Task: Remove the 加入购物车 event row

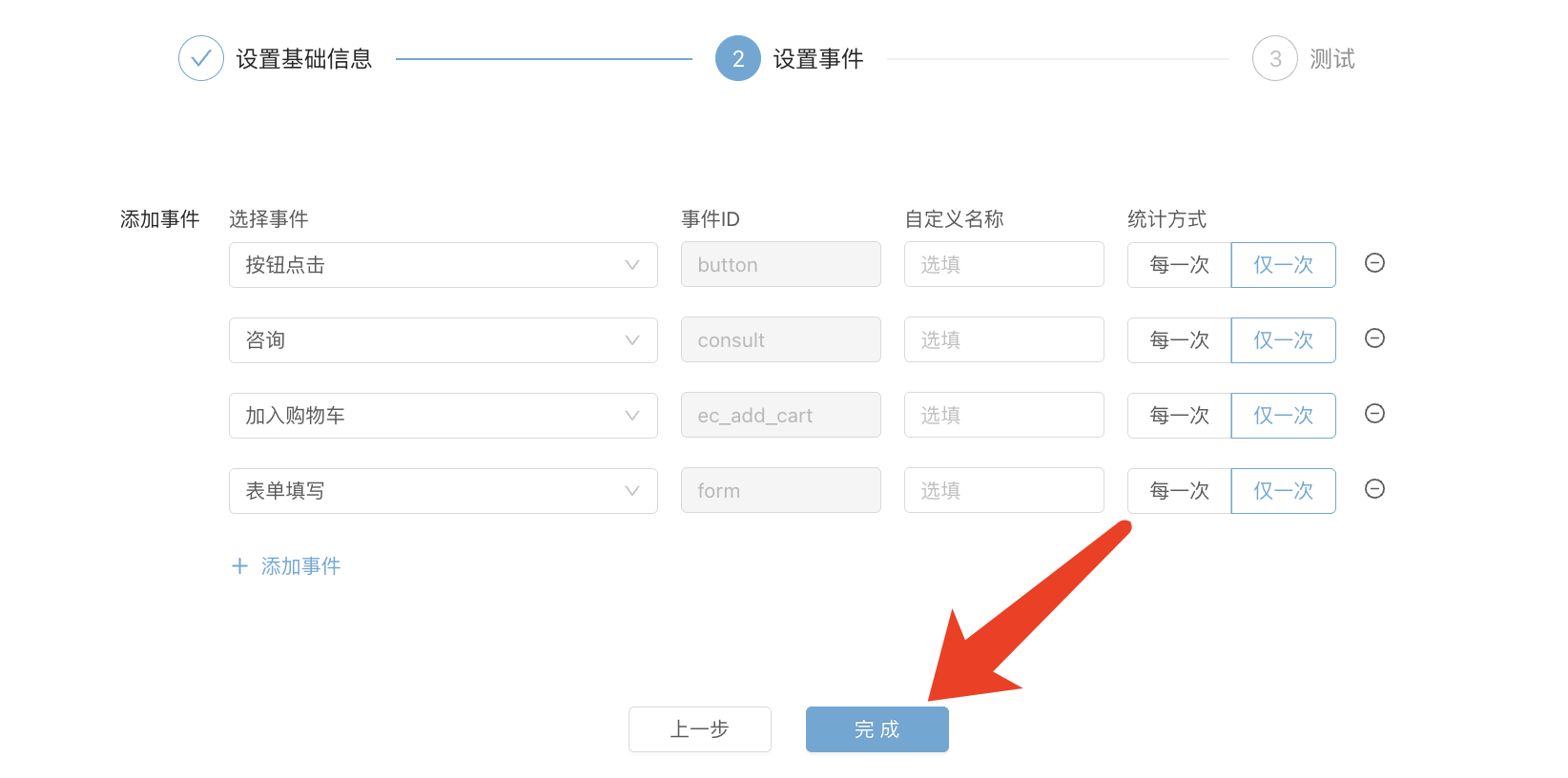Action: (1374, 414)
